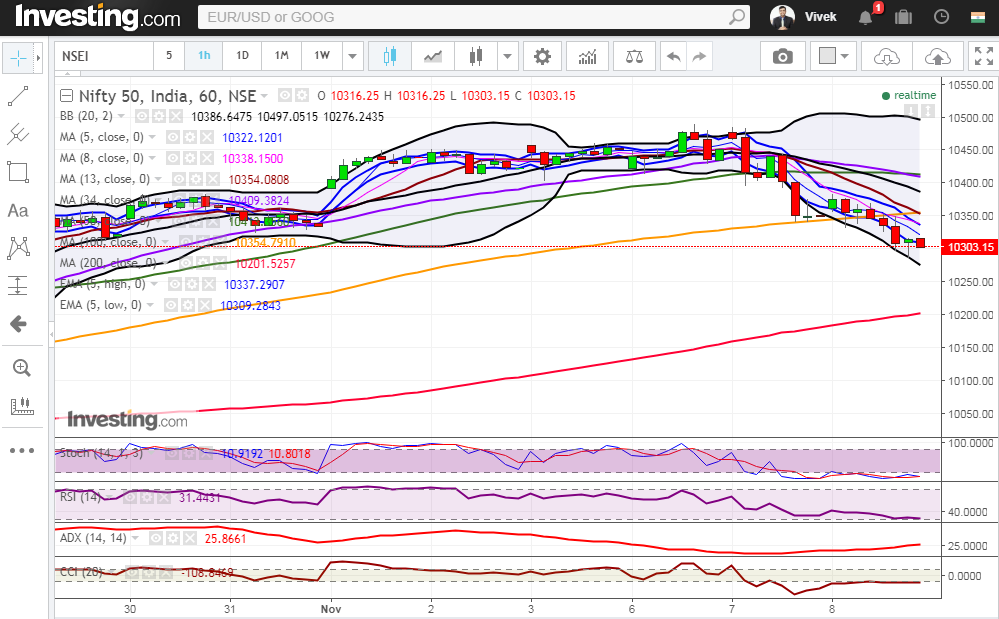Expand the timeframe interval dropdown arrow
Image resolution: width=999 pixels, height=619 pixels.
(x=352, y=56)
